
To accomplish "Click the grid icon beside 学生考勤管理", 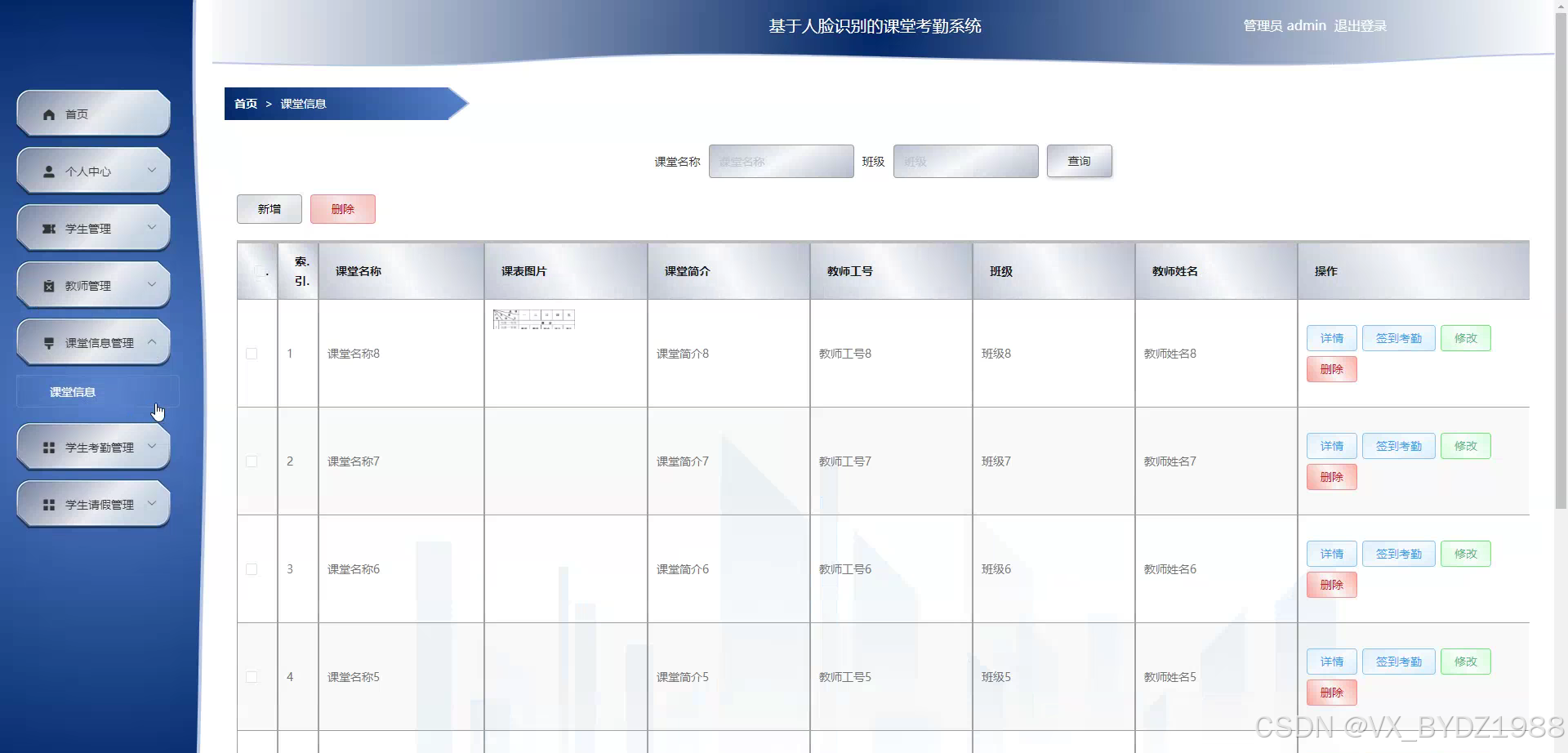I will (x=49, y=448).
